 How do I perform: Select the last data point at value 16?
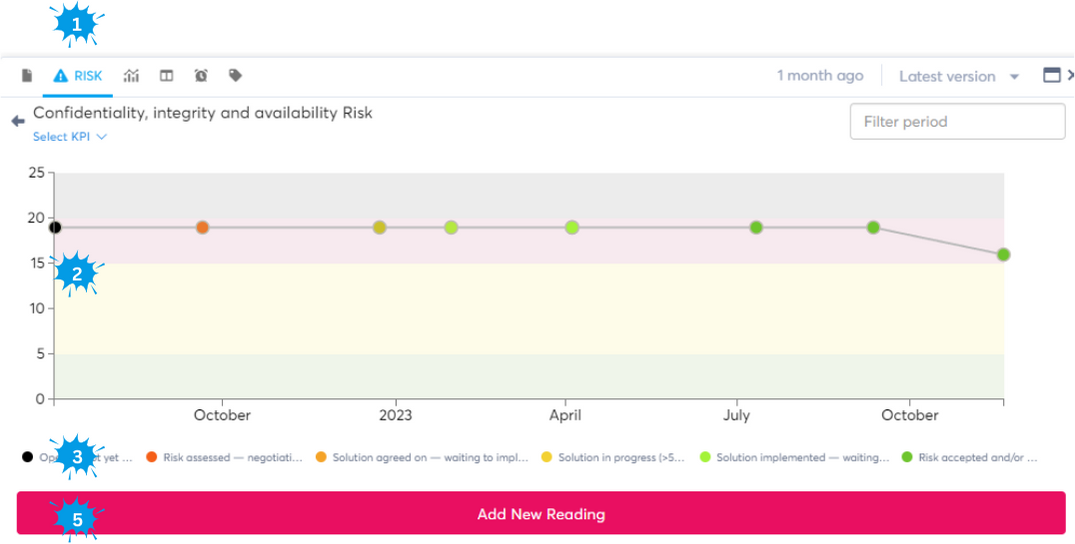point(1003,255)
